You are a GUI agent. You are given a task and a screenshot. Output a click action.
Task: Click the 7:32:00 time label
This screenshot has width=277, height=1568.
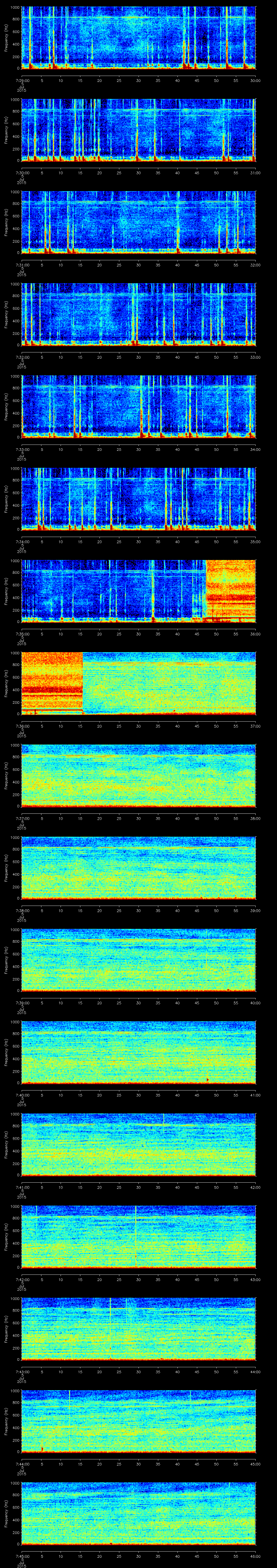22,357
